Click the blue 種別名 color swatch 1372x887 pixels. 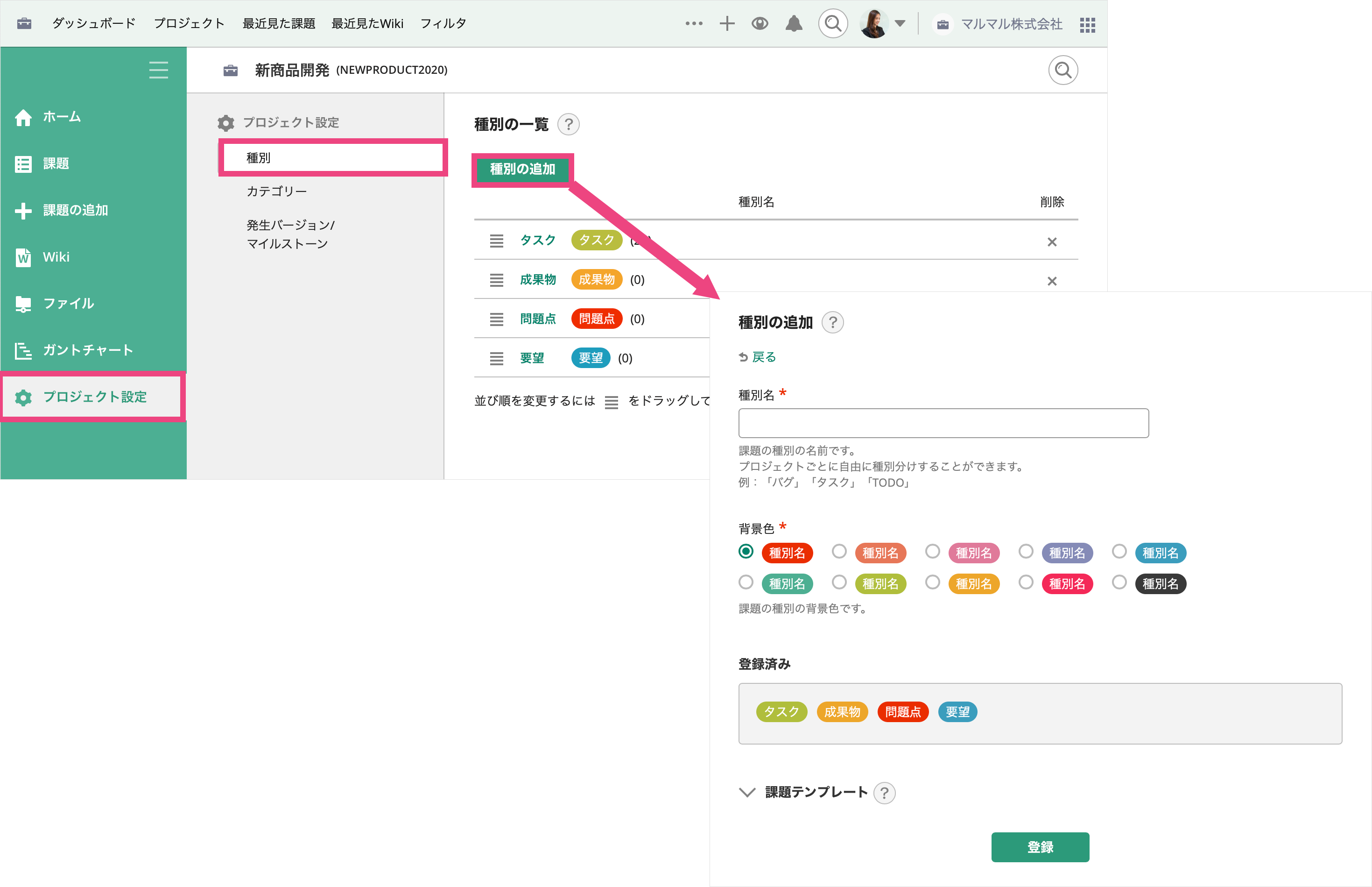1160,553
